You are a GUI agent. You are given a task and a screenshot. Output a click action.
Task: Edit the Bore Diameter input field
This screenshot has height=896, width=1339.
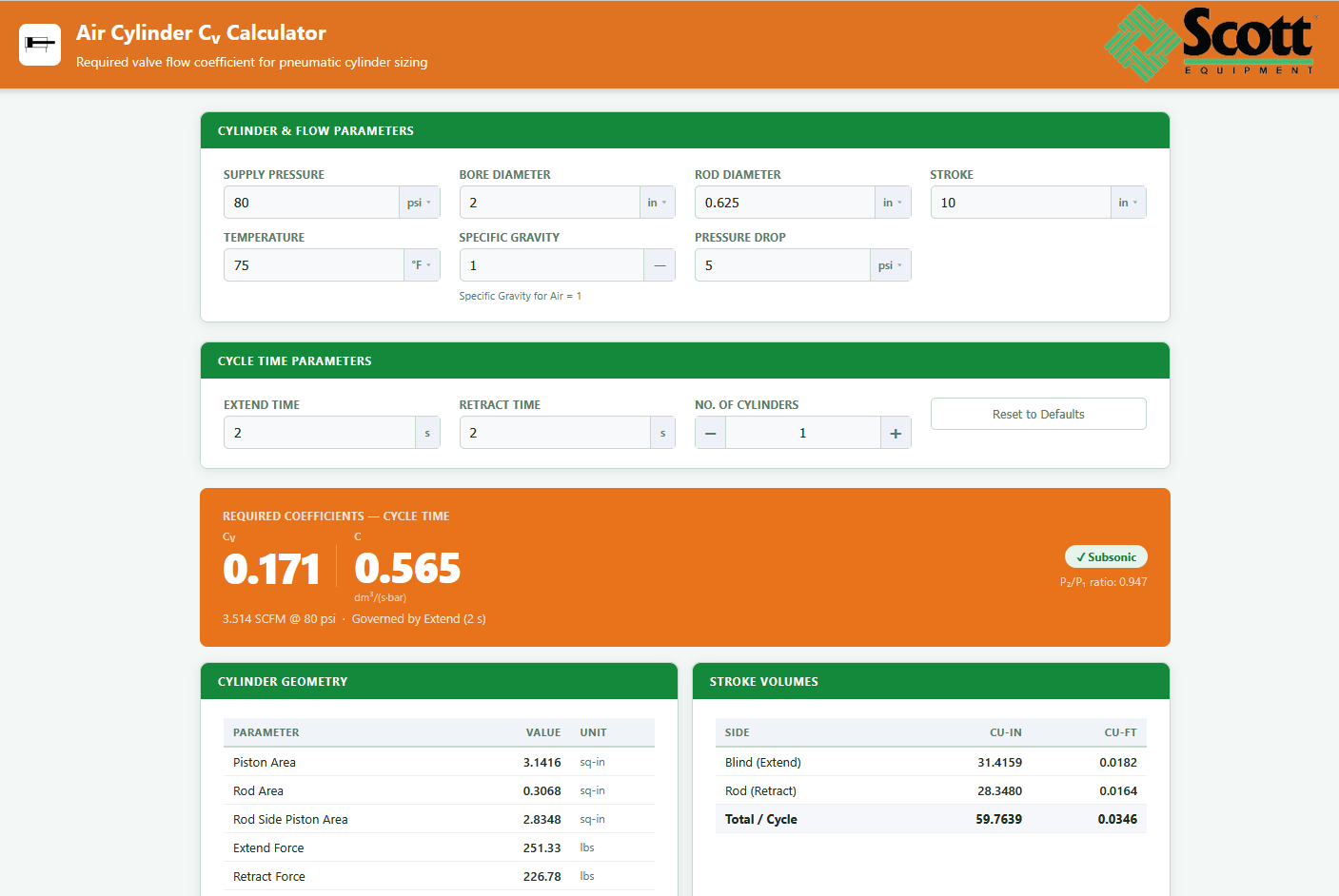[550, 203]
